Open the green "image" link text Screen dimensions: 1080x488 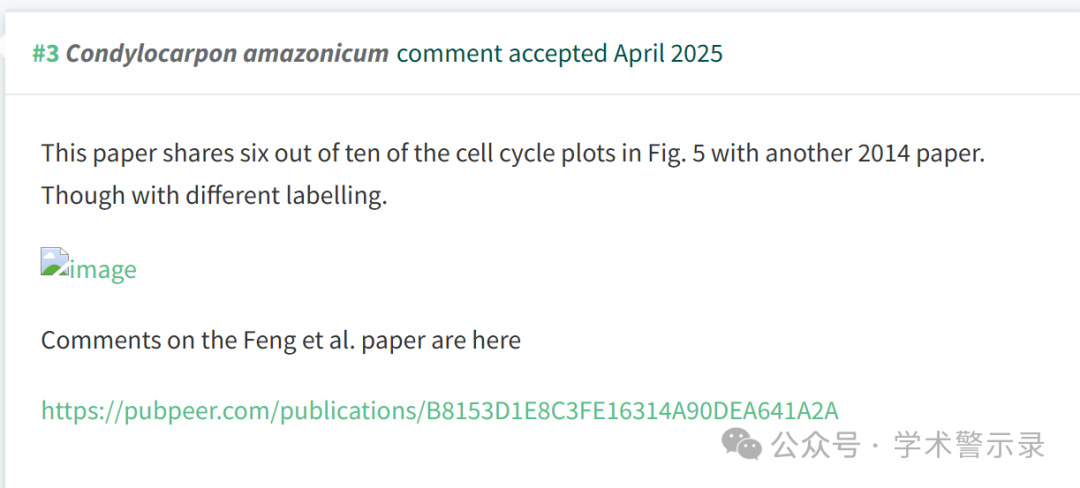point(103,269)
